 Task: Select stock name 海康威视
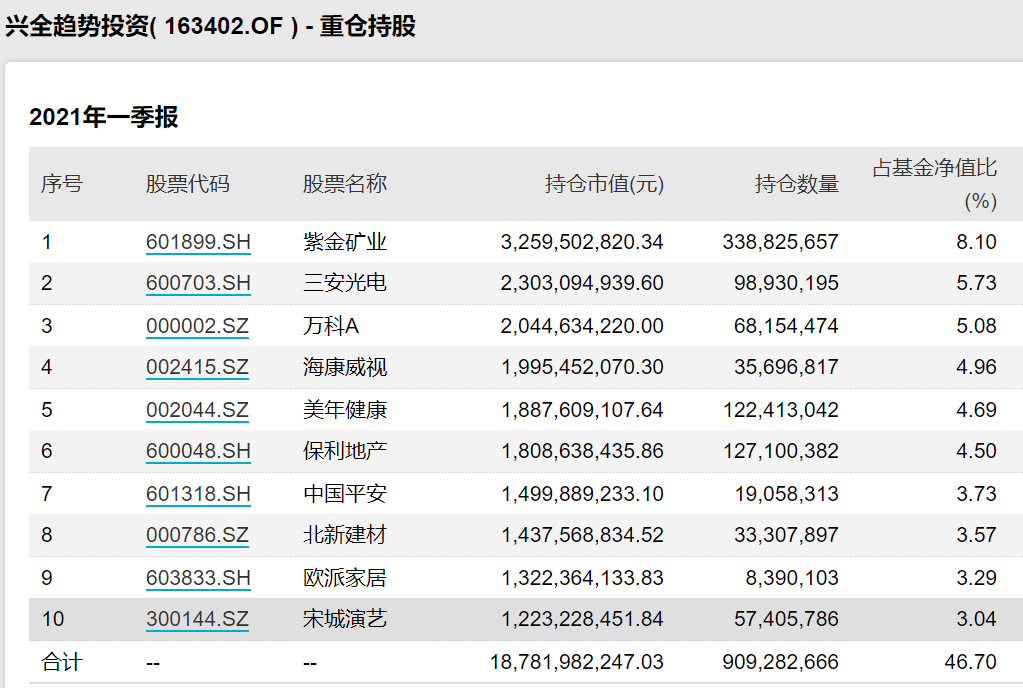(344, 366)
